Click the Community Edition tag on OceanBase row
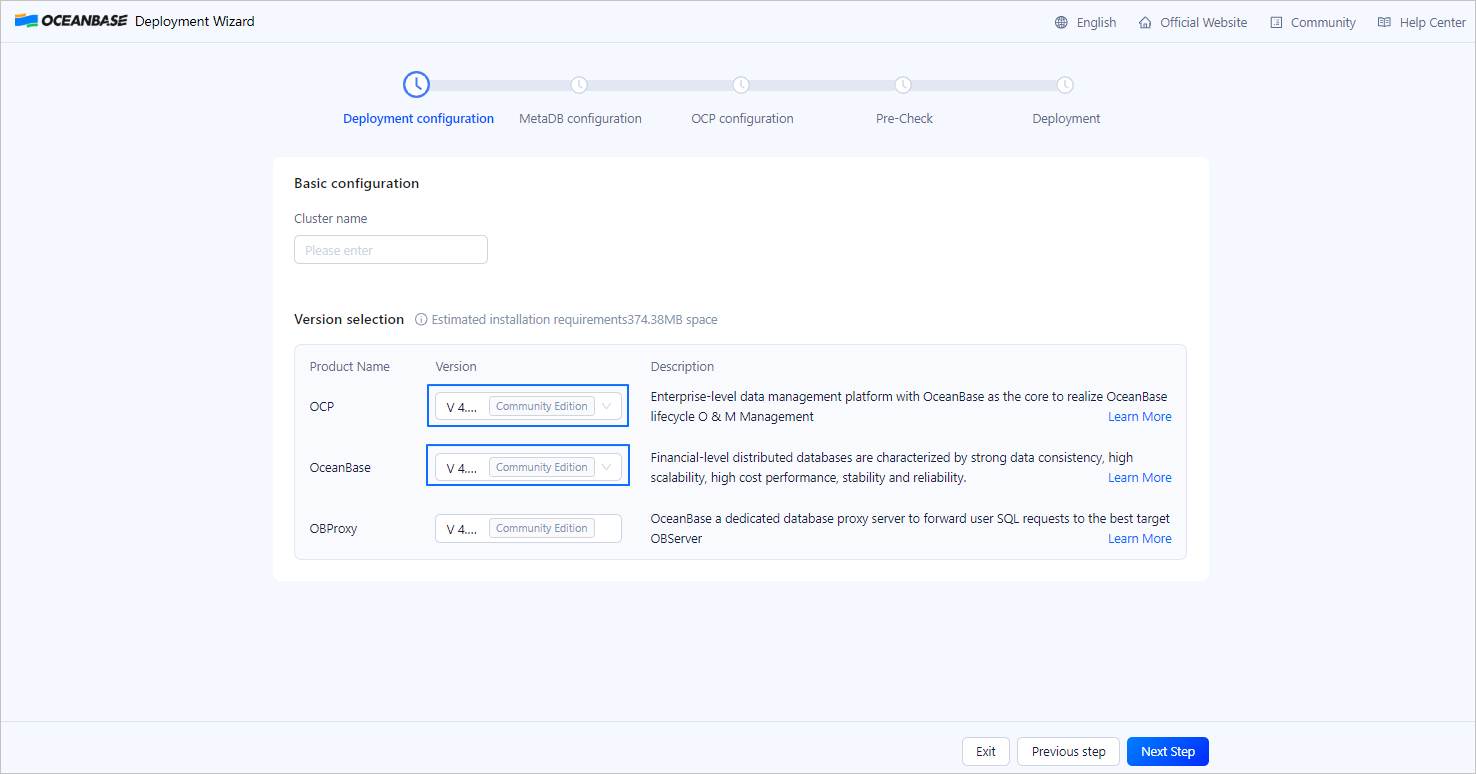Screen dimensions: 1476x774 (x=541, y=466)
